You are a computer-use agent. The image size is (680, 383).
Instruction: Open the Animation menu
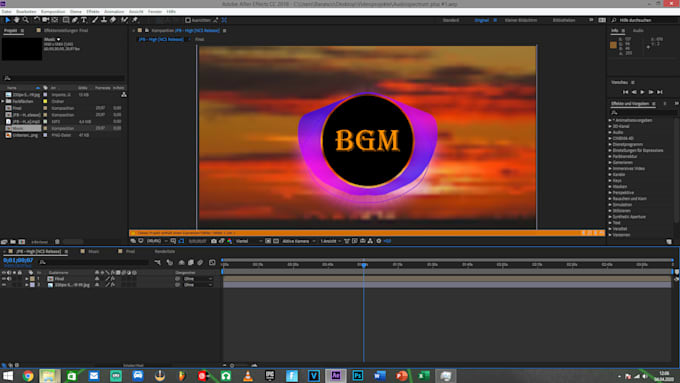pyautogui.click(x=114, y=12)
